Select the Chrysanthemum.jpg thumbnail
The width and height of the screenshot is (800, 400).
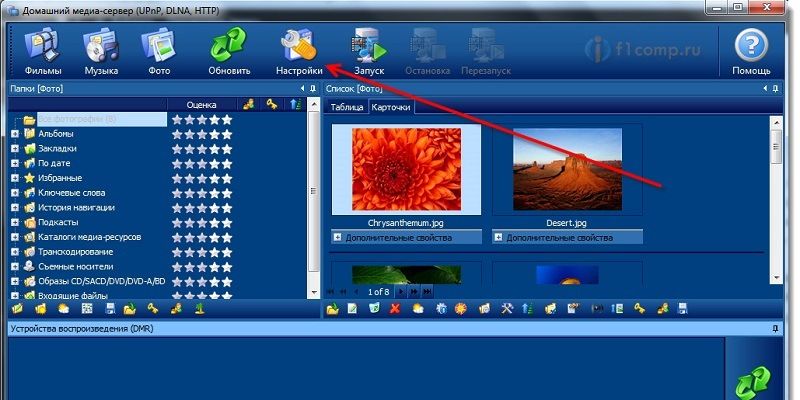(x=406, y=169)
